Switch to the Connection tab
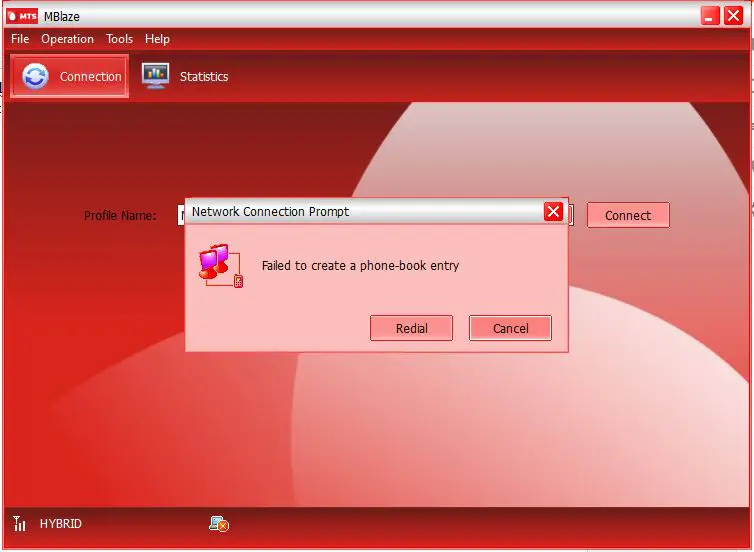The height and width of the screenshot is (552, 754). point(69,76)
